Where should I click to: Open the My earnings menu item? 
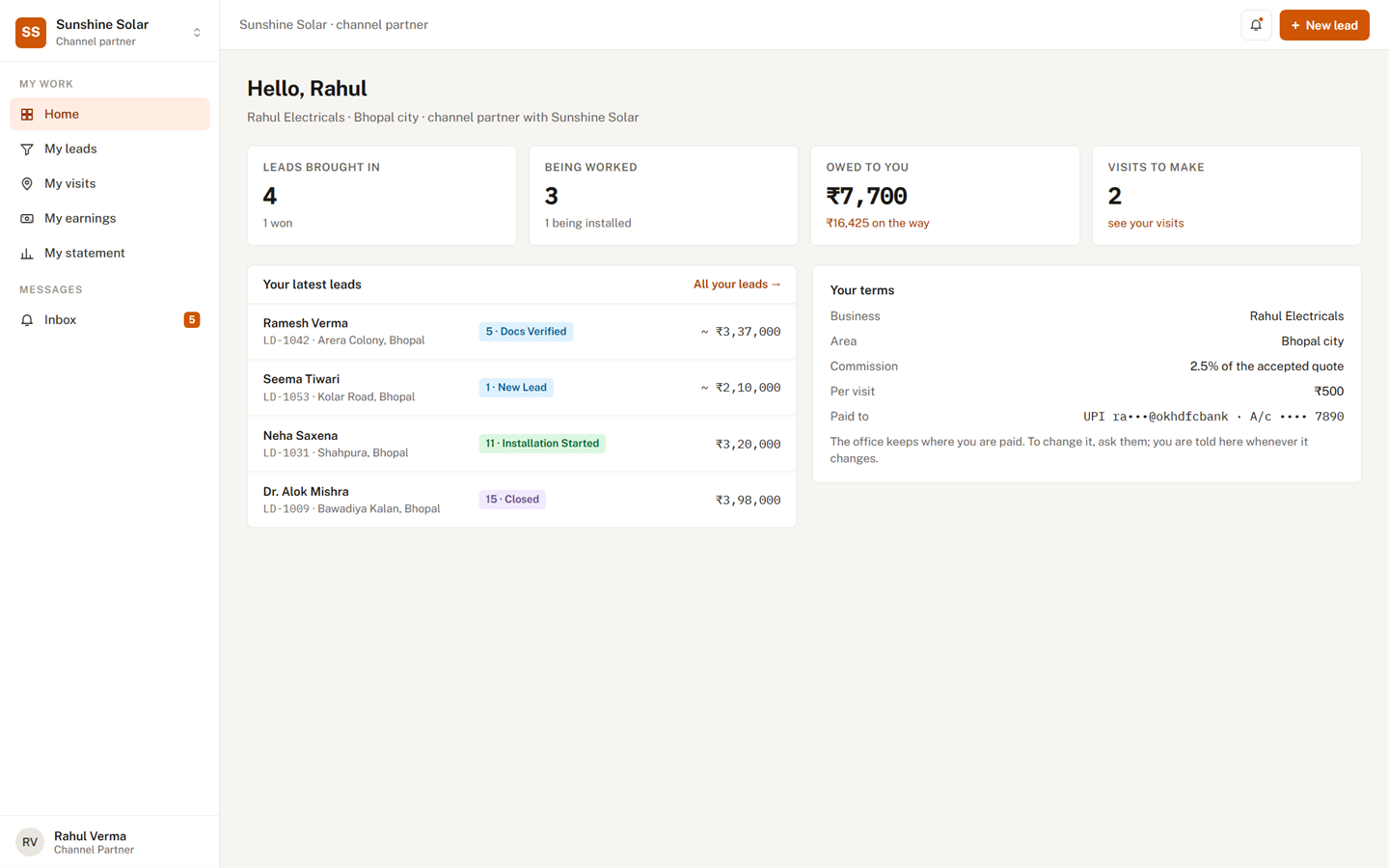click(x=110, y=218)
